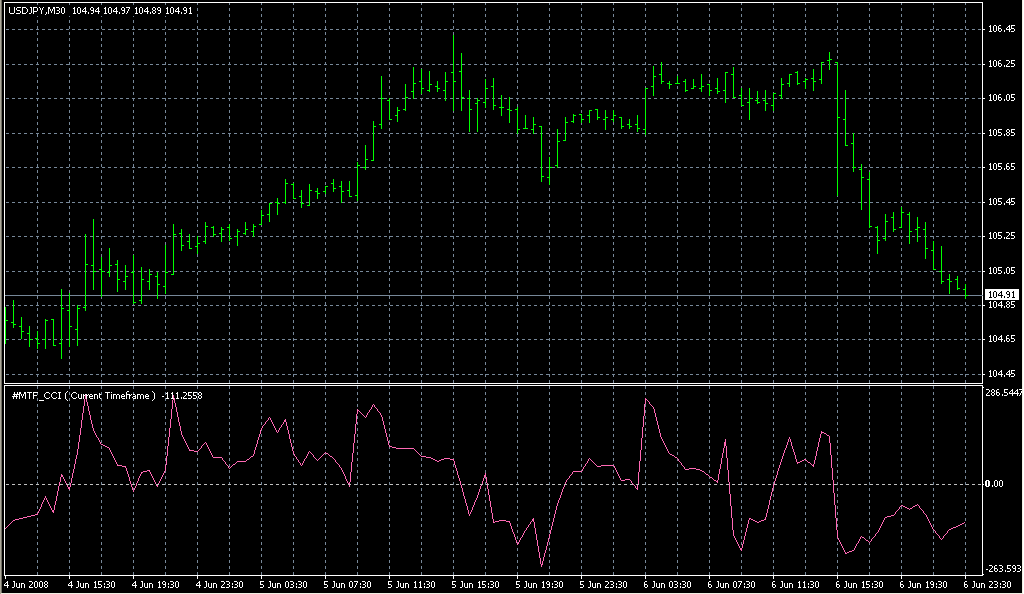Click the 4 Jun 15:30 time label
The width and height of the screenshot is (1024, 594).
[x=91, y=585]
